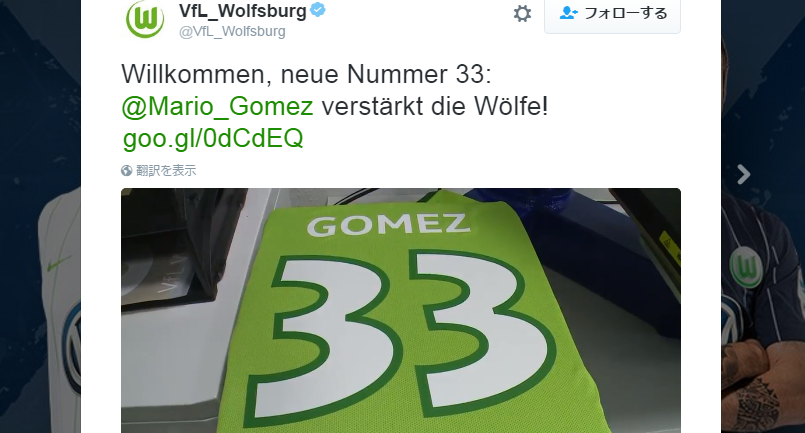Open the goo.gl/0dCdEQ link
Image resolution: width=805 pixels, height=433 pixels.
coord(213,138)
